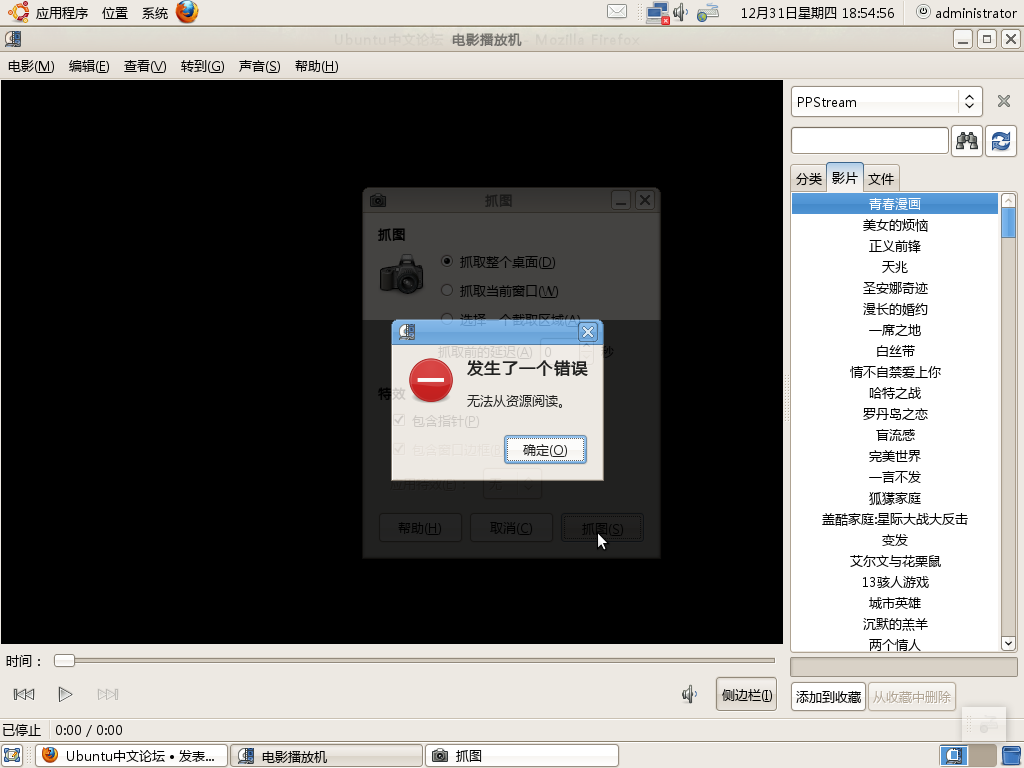Click the date and time clock in panel
This screenshot has width=1024, height=768.
(817, 13)
